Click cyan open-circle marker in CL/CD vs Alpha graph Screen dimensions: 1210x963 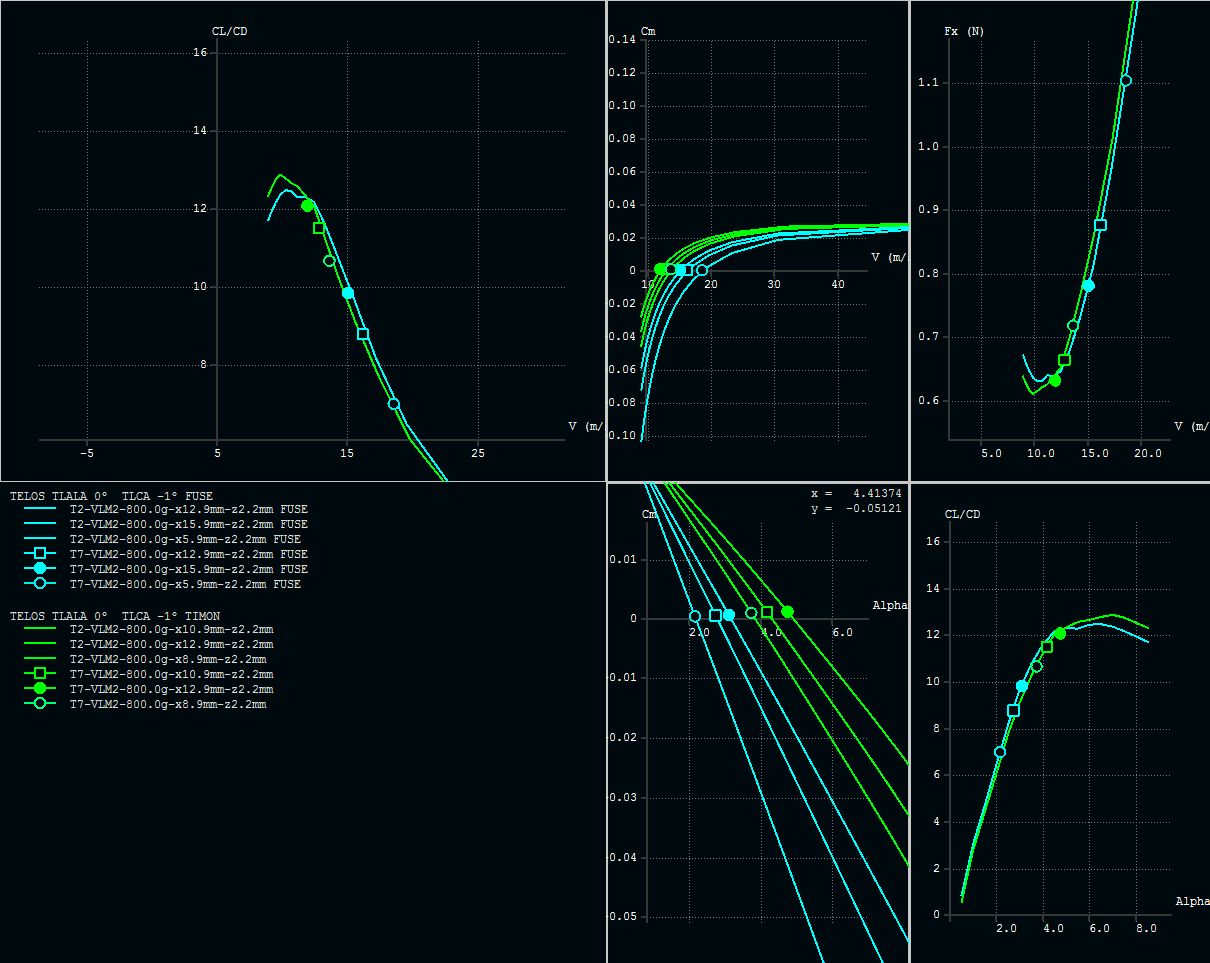pos(1000,752)
